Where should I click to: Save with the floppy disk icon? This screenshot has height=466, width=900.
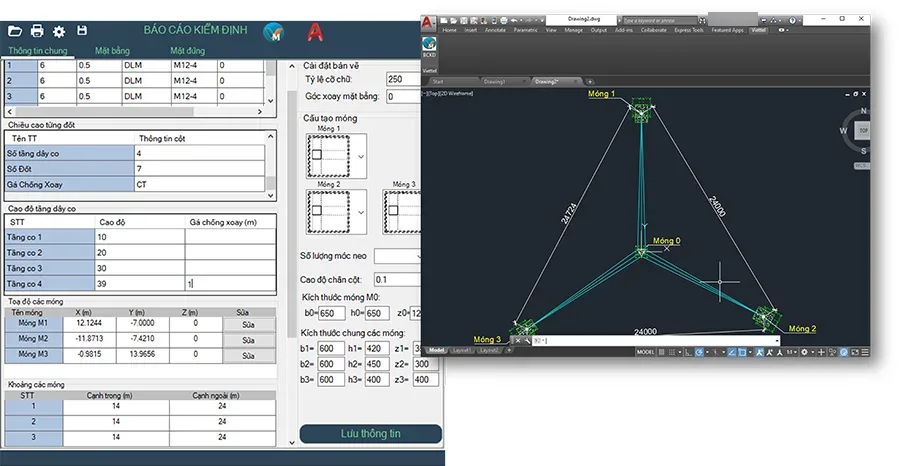point(82,30)
